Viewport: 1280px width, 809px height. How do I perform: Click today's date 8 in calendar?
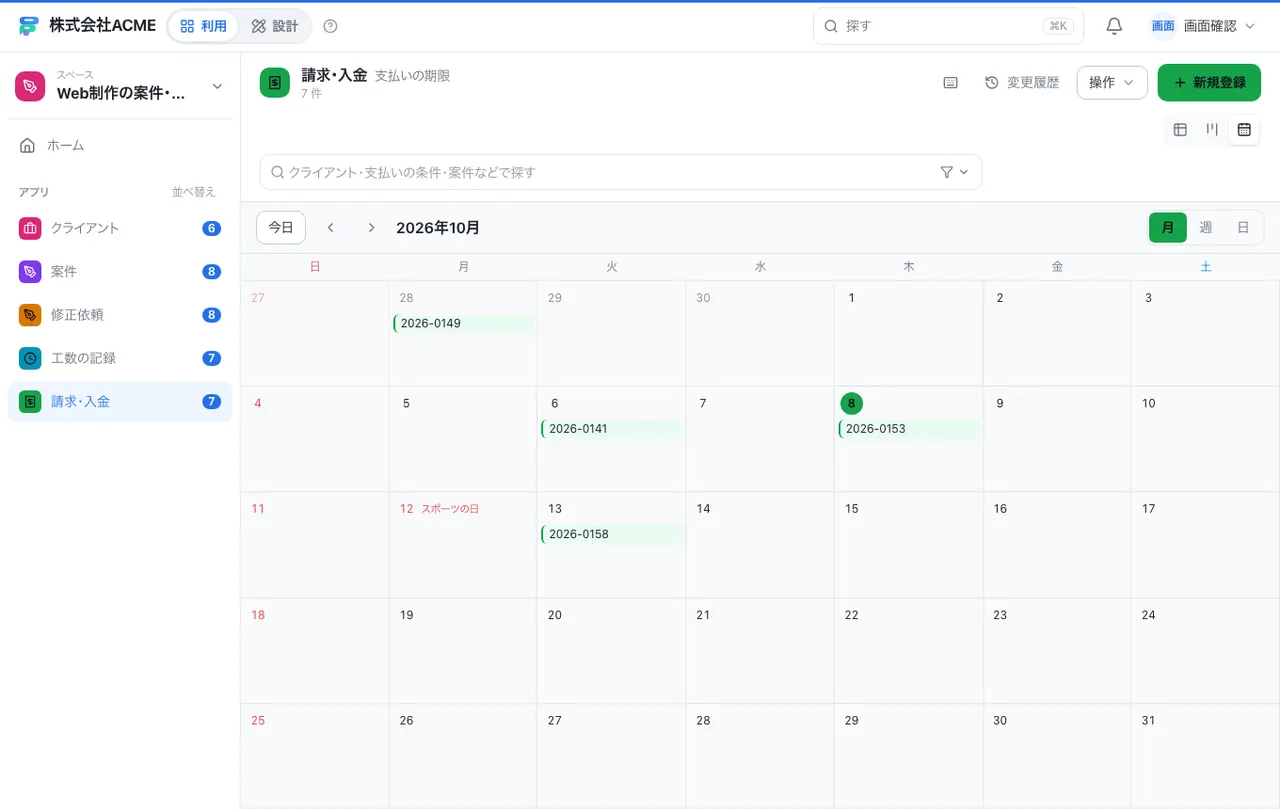tap(851, 403)
